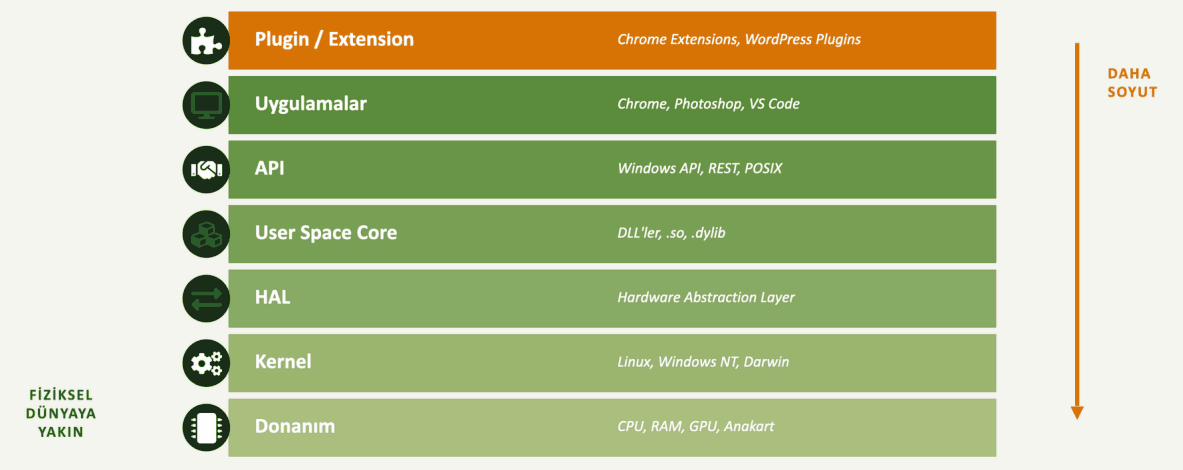Click the Uygulamalar layer title
Viewport: 1183px width, 470px height.
pyautogui.click(x=311, y=104)
